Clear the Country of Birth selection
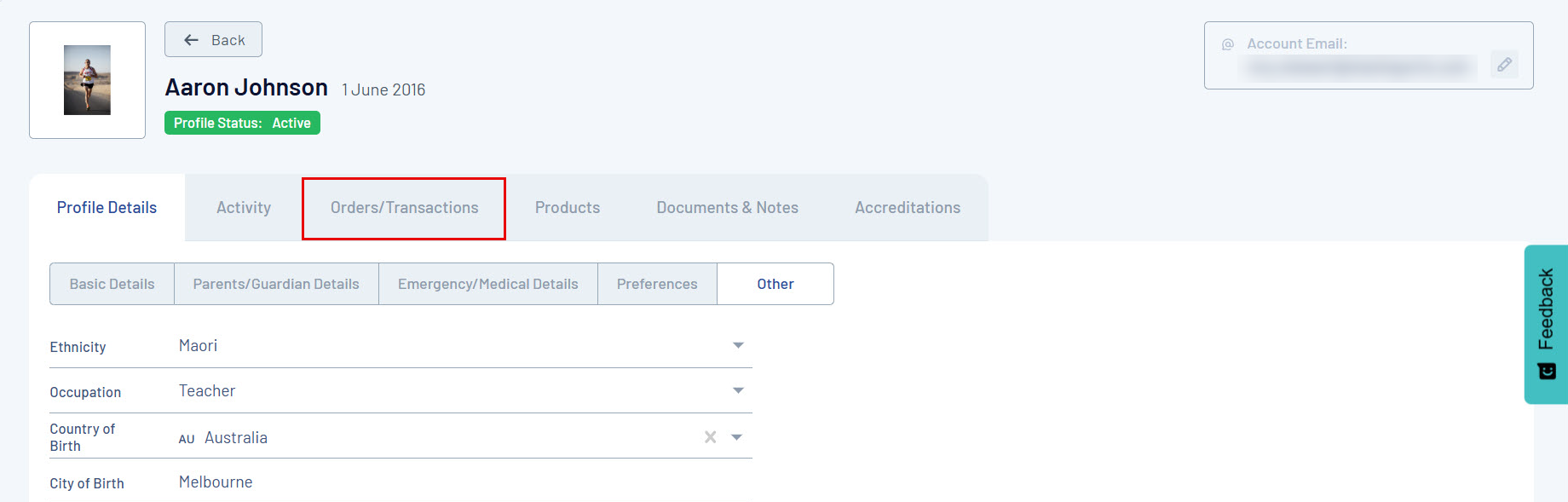The width and height of the screenshot is (1568, 502). [x=710, y=437]
